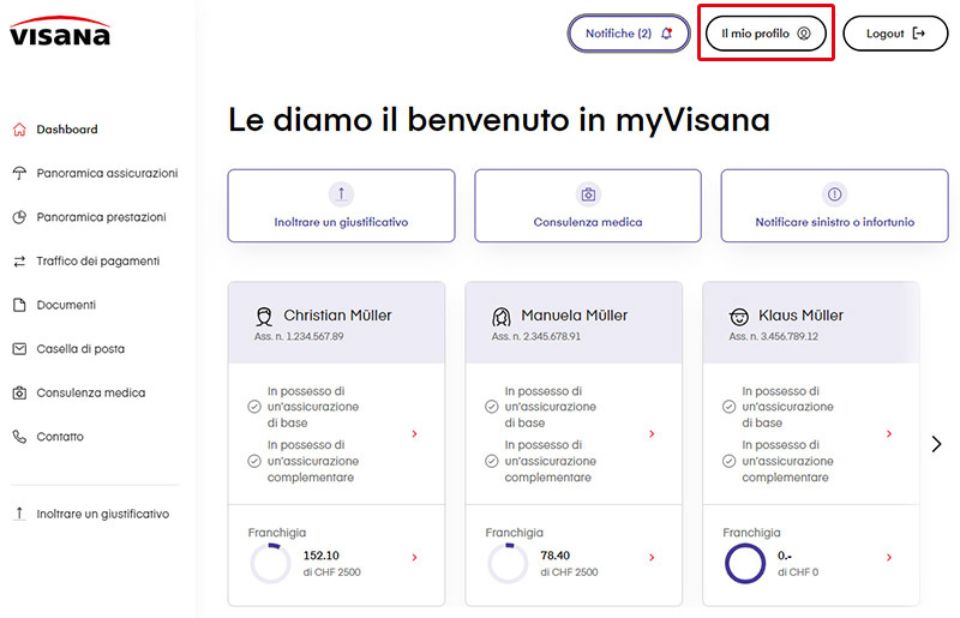Click Klaus Müller's franchigia progress circle
The height and width of the screenshot is (618, 960).
coord(744,563)
